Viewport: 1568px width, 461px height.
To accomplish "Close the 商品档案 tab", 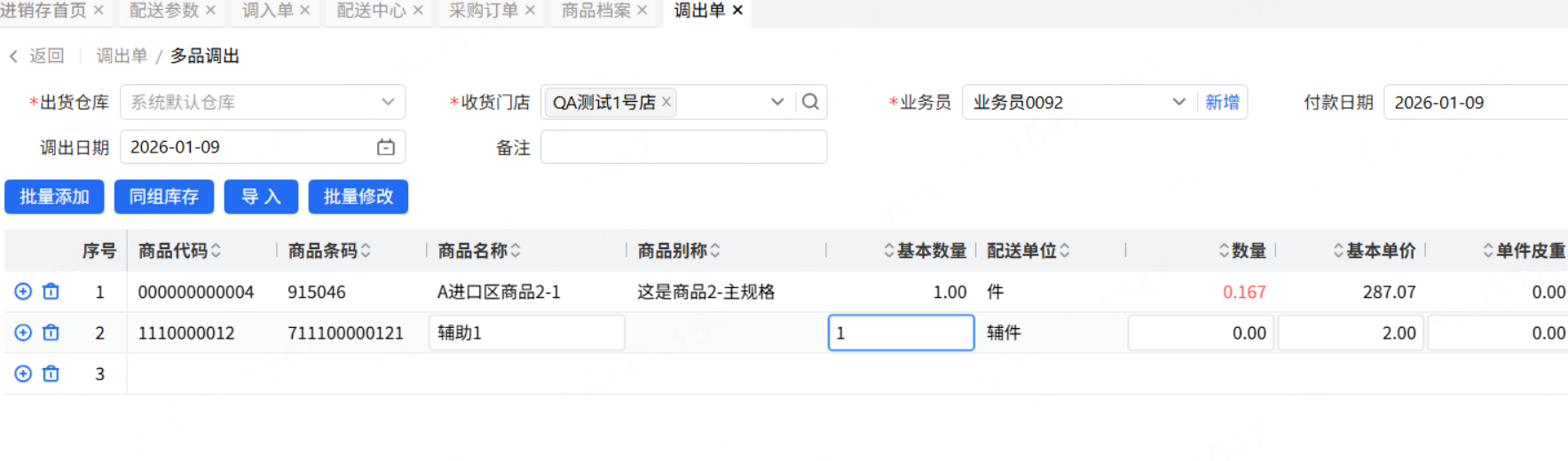I will [642, 11].
